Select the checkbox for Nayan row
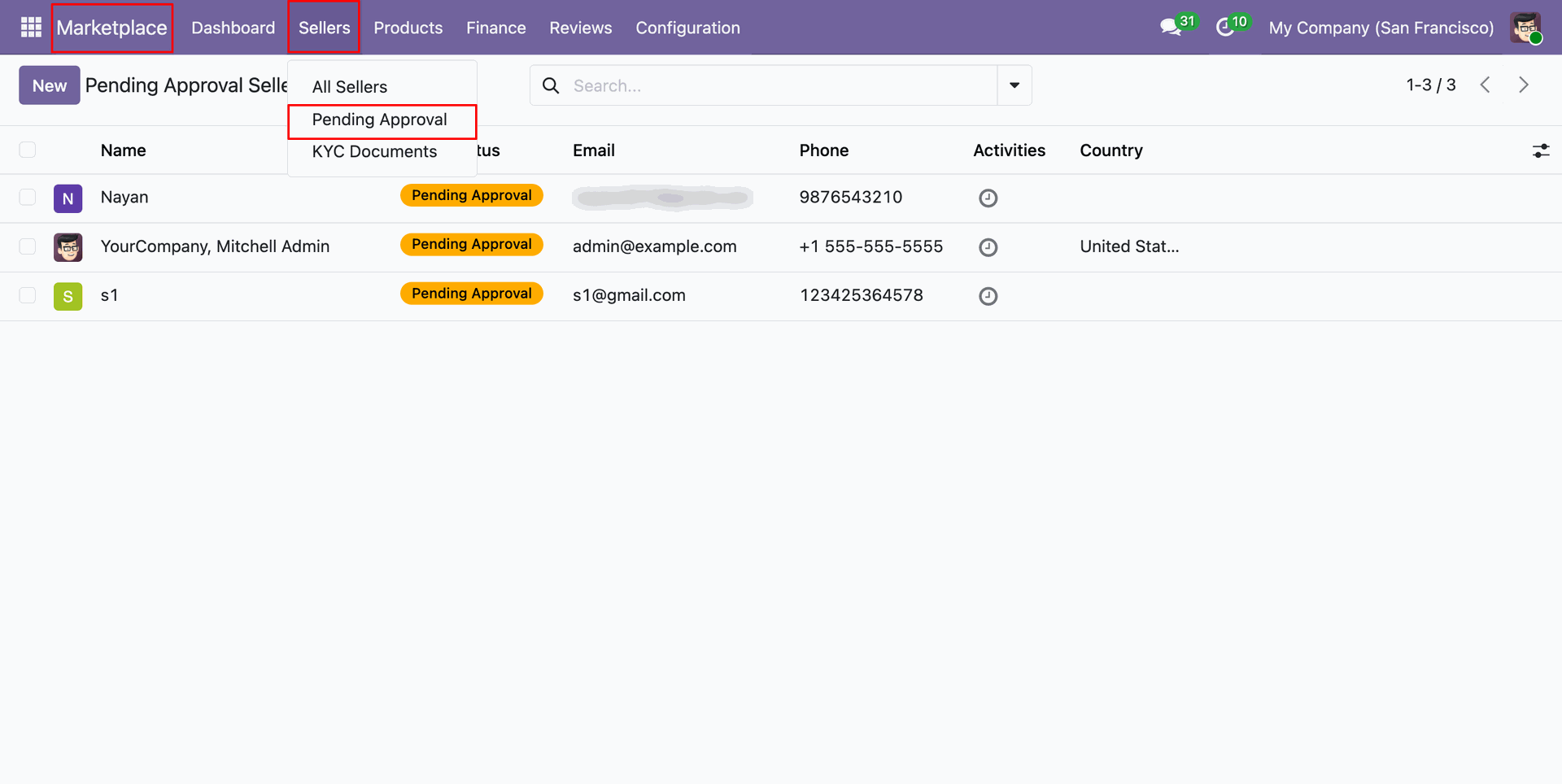The height and width of the screenshot is (784, 1562). 28,197
